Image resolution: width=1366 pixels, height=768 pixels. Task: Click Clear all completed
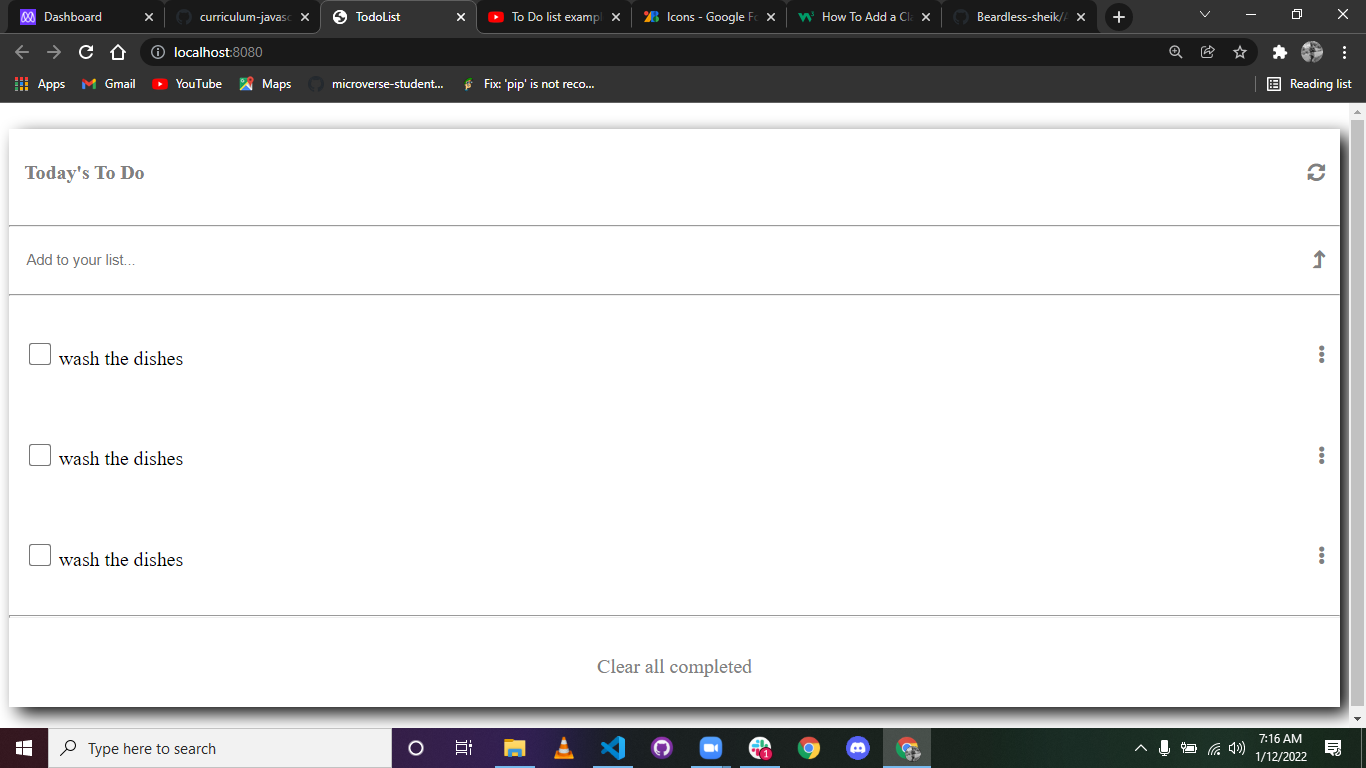pyautogui.click(x=674, y=666)
